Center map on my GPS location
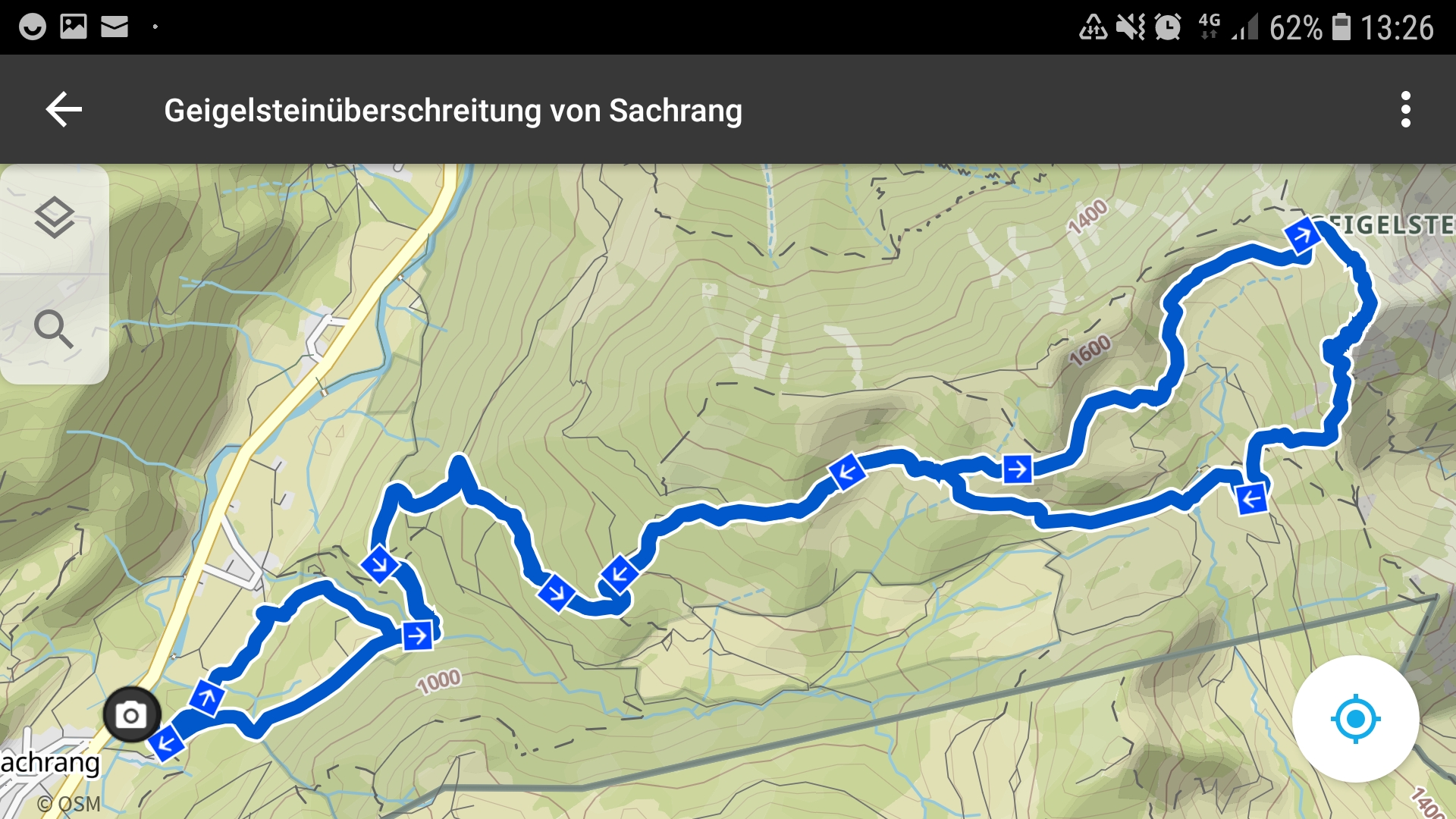The image size is (1456, 819). [1355, 718]
